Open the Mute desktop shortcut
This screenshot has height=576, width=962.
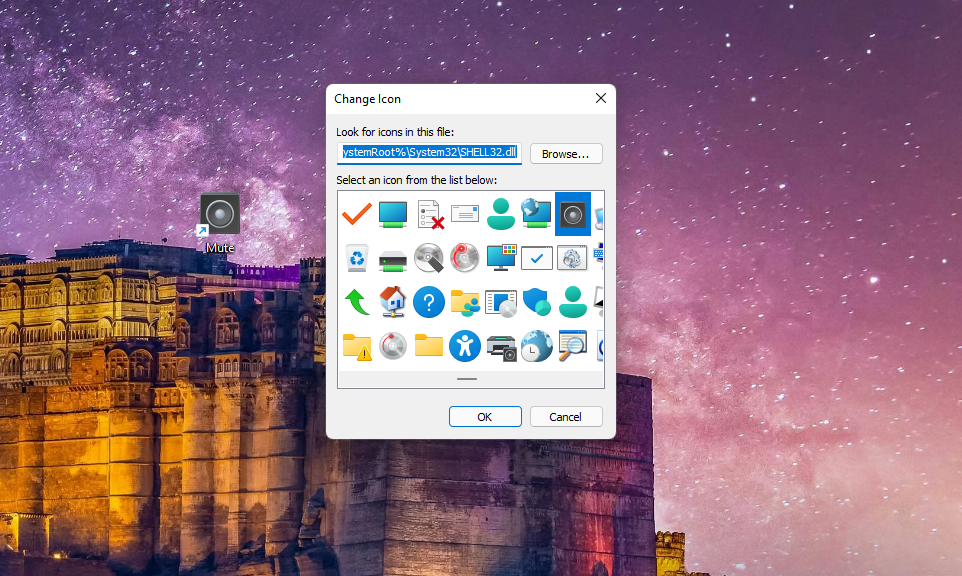tap(218, 212)
